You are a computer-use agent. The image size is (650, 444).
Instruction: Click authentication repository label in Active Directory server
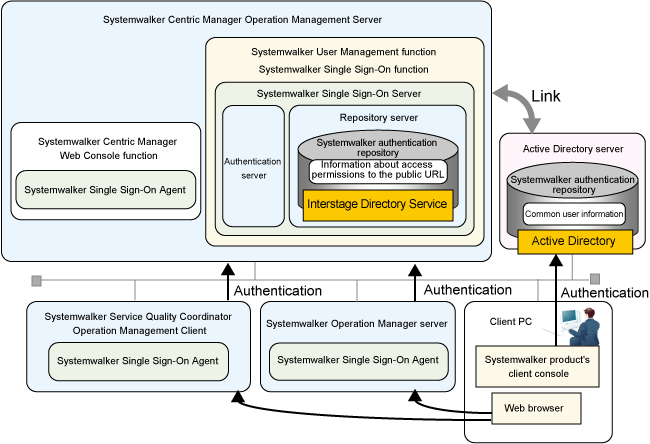[x=572, y=185]
